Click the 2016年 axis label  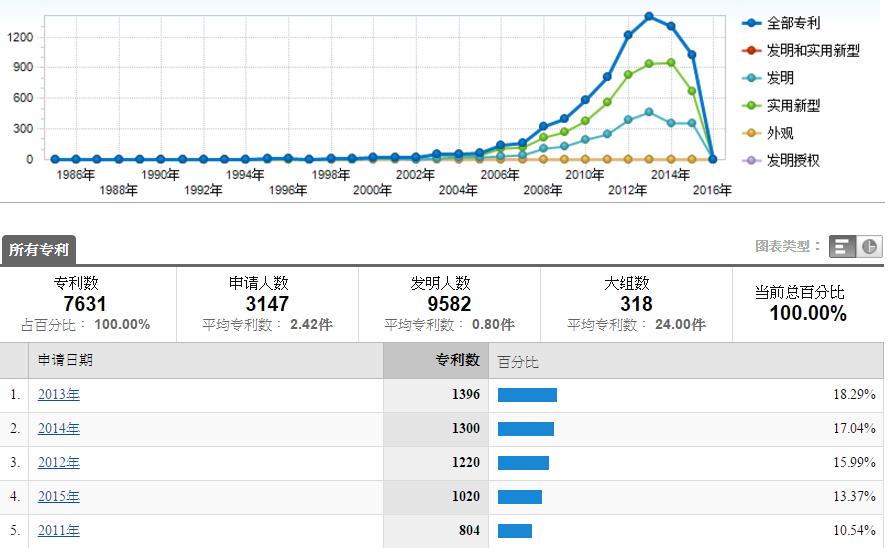coord(712,190)
